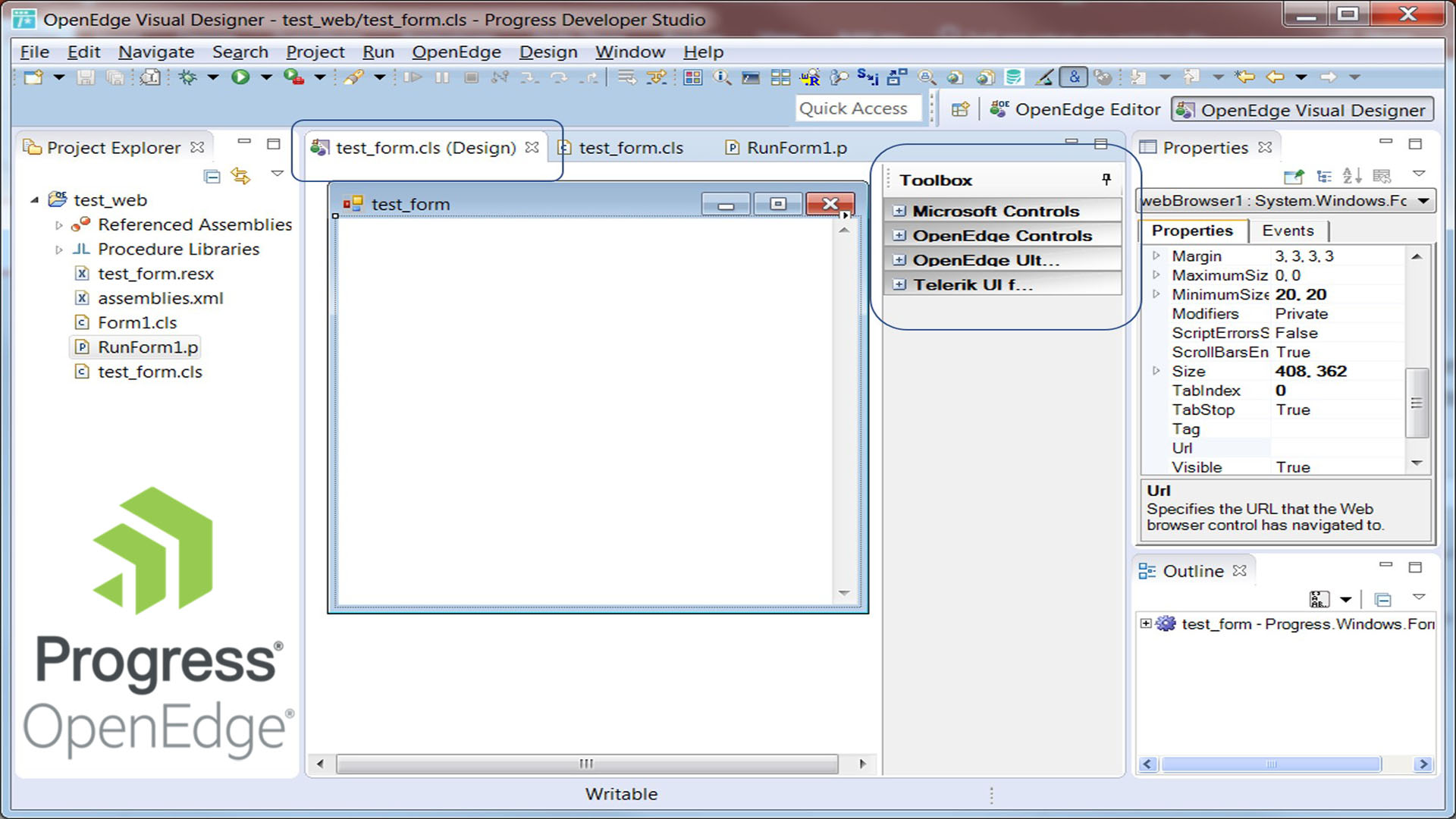This screenshot has width=1456, height=819.
Task: Toggle the ampersand toolbar button
Action: 1074,77
